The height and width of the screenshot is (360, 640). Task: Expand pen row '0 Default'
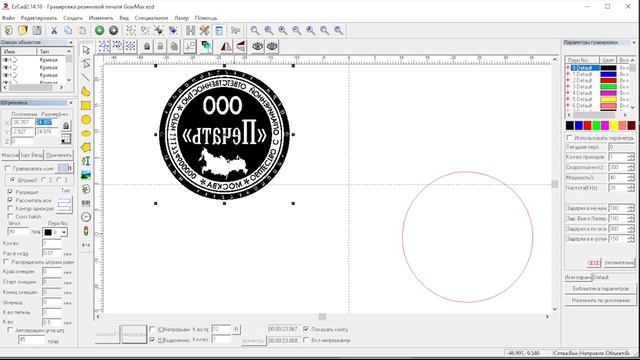click(x=568, y=68)
